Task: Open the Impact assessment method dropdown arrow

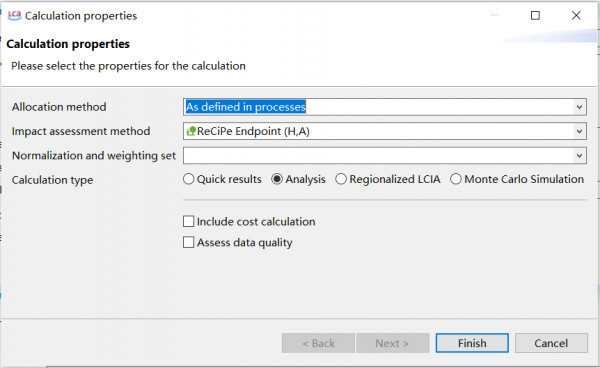Action: click(579, 132)
